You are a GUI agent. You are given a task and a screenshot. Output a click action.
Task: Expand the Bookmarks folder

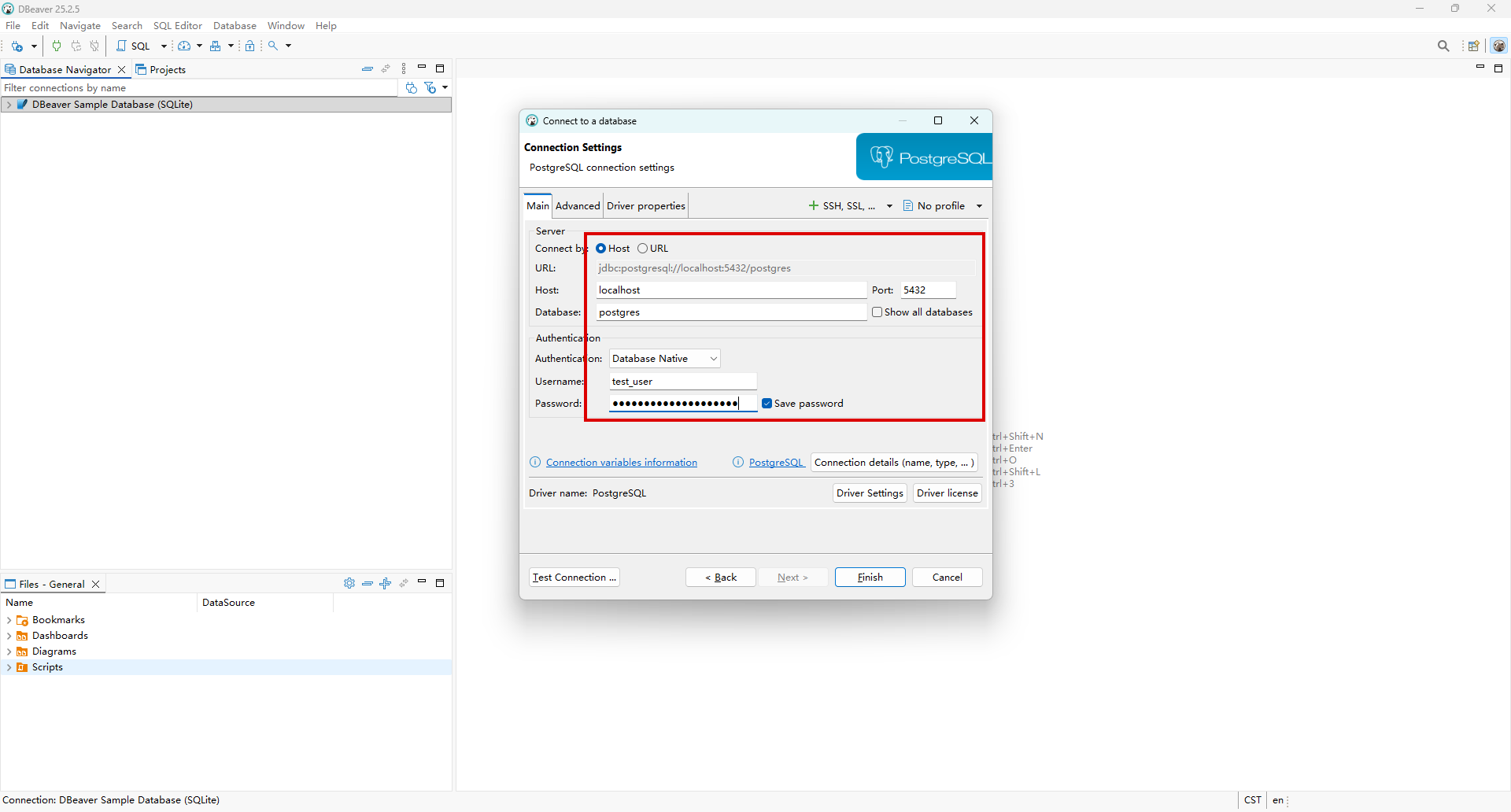pos(9,620)
